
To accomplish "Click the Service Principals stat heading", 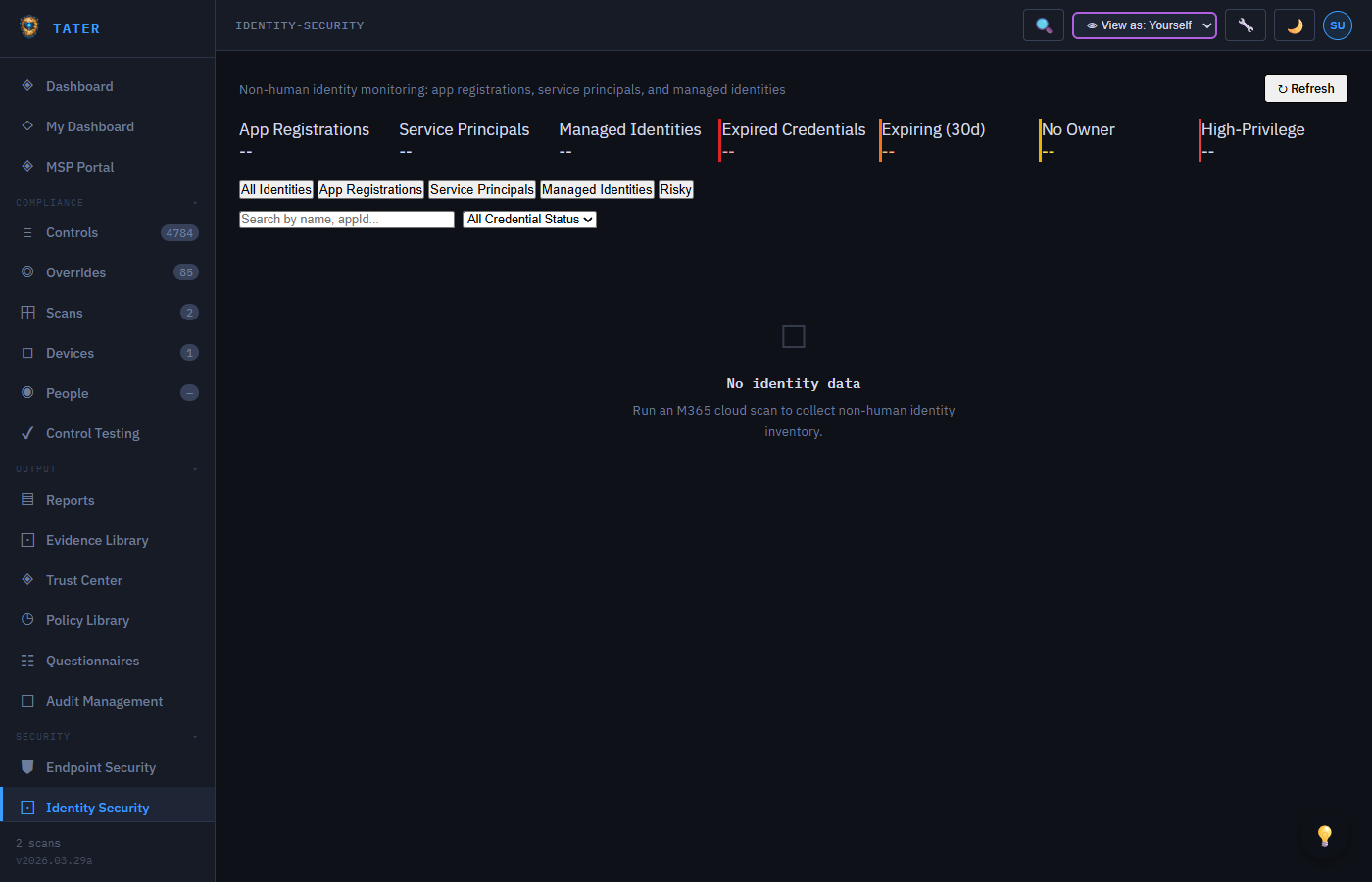I will (x=465, y=129).
